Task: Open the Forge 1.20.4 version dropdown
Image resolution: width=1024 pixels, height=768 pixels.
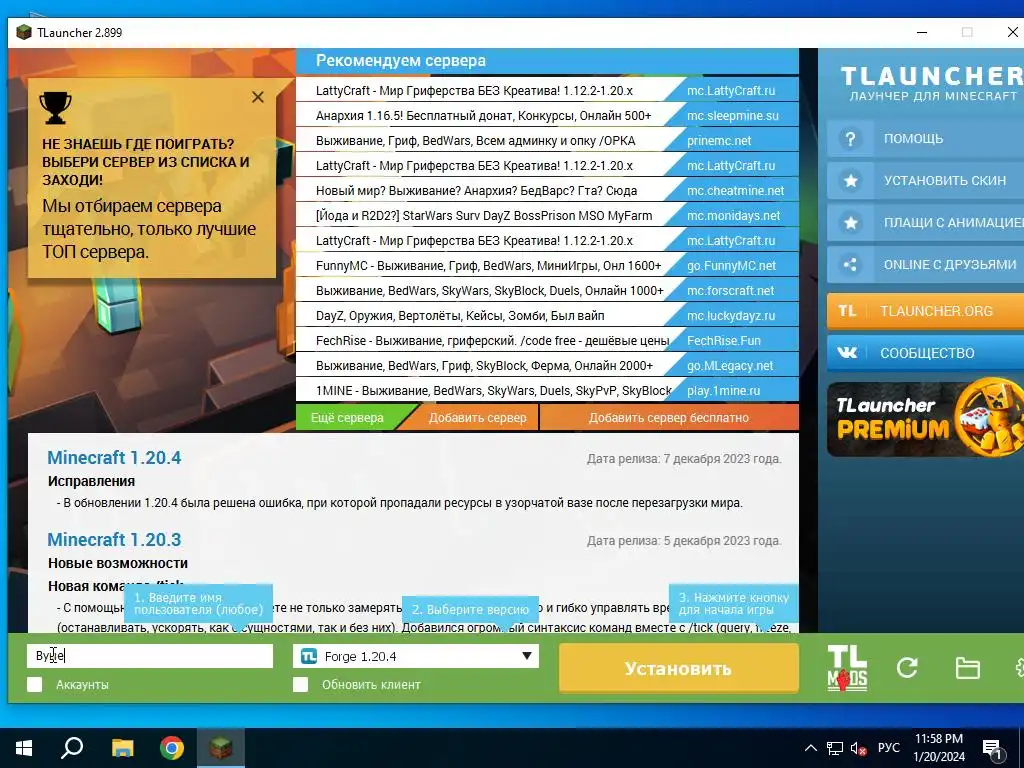Action: coord(416,656)
